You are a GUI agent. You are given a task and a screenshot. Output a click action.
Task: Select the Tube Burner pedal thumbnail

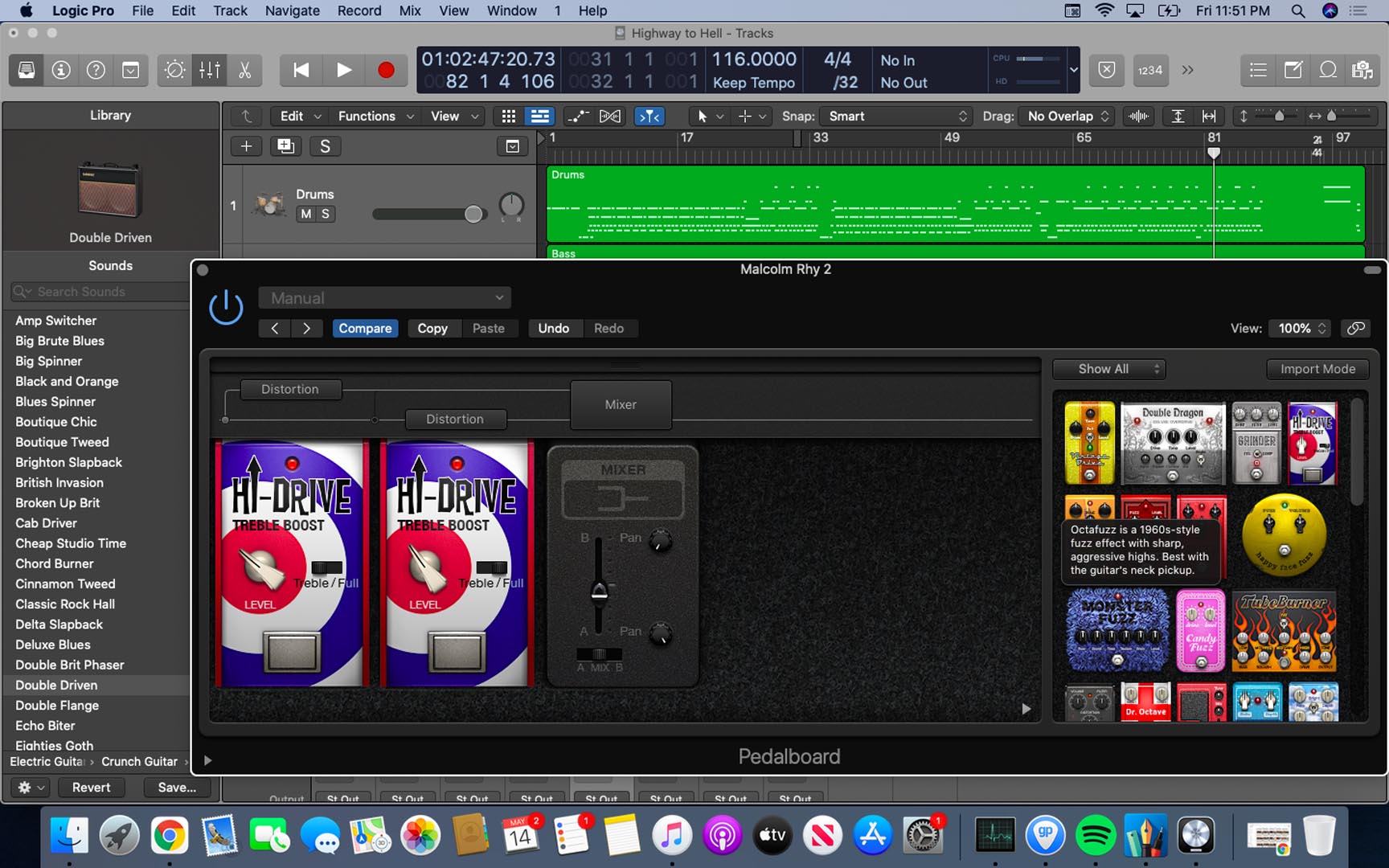(x=1285, y=631)
